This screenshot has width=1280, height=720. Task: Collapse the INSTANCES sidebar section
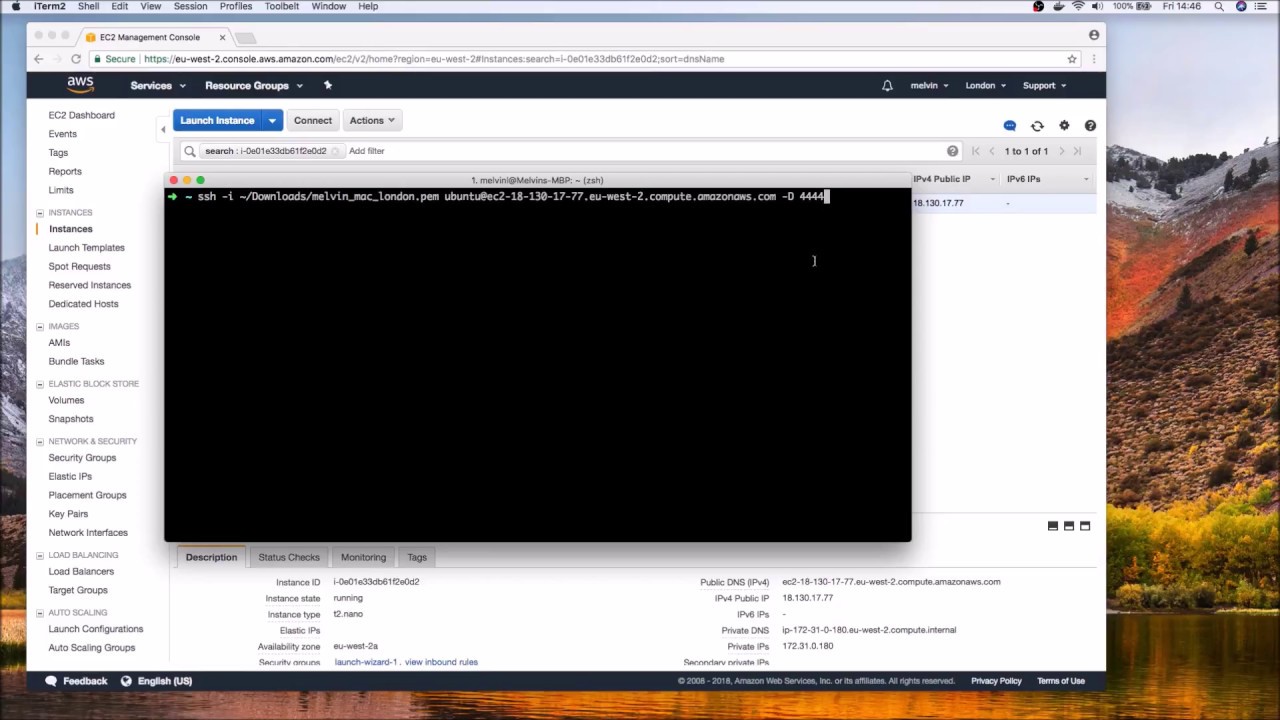point(40,213)
